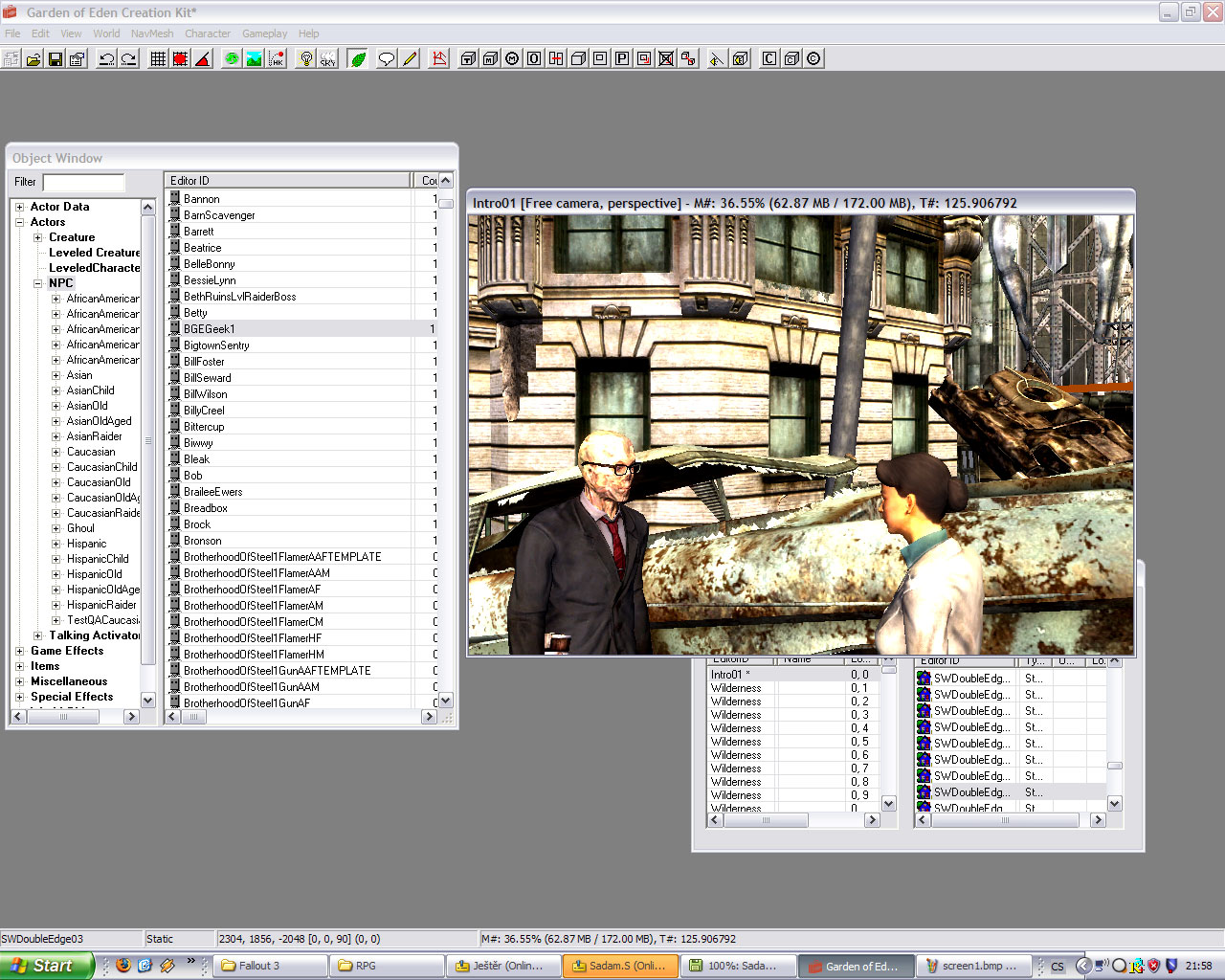Click the Undo arrow icon
Viewport: 1225px width, 980px height.
point(106,58)
